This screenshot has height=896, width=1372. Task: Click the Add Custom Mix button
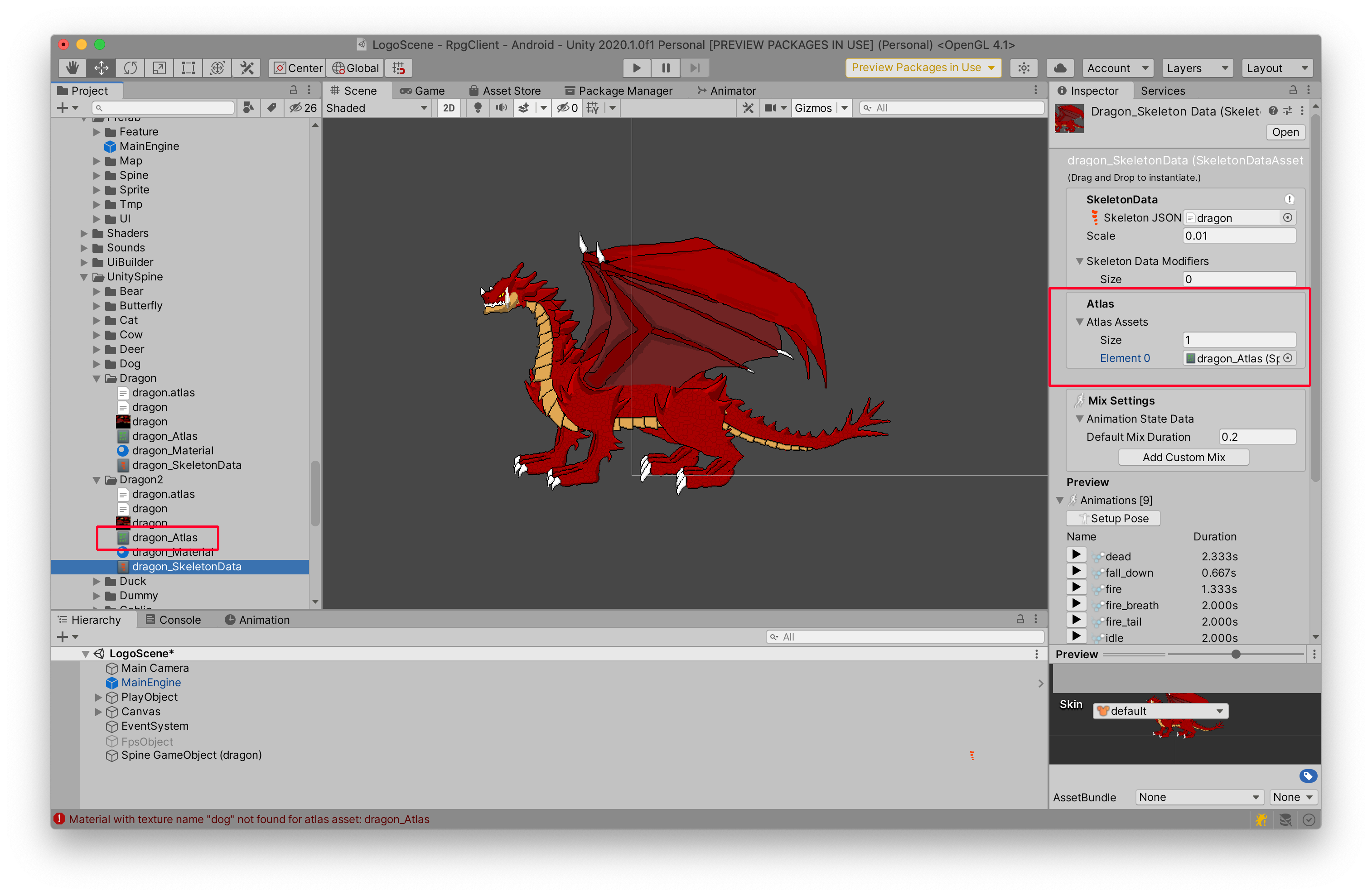[x=1183, y=457]
